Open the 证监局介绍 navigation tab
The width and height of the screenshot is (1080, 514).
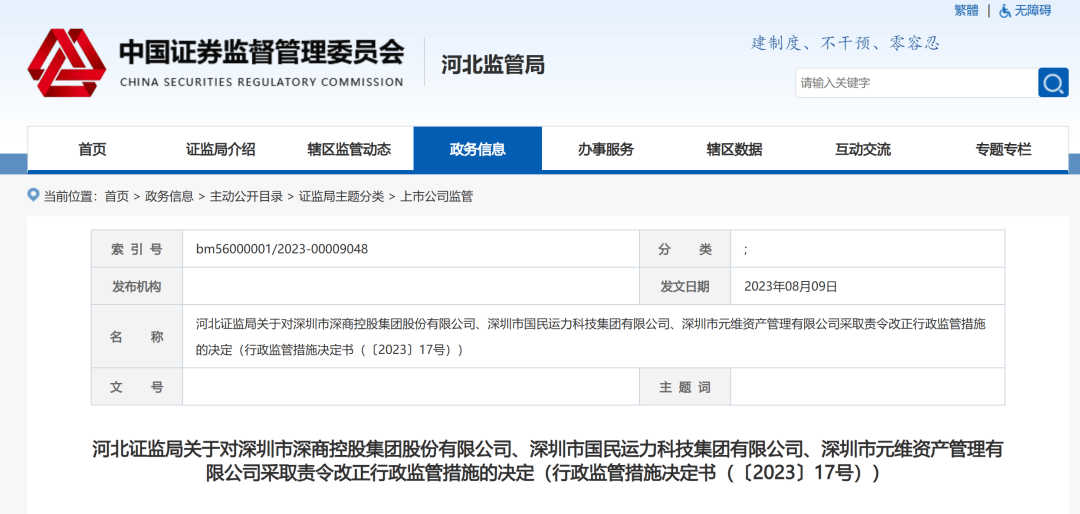point(220,149)
